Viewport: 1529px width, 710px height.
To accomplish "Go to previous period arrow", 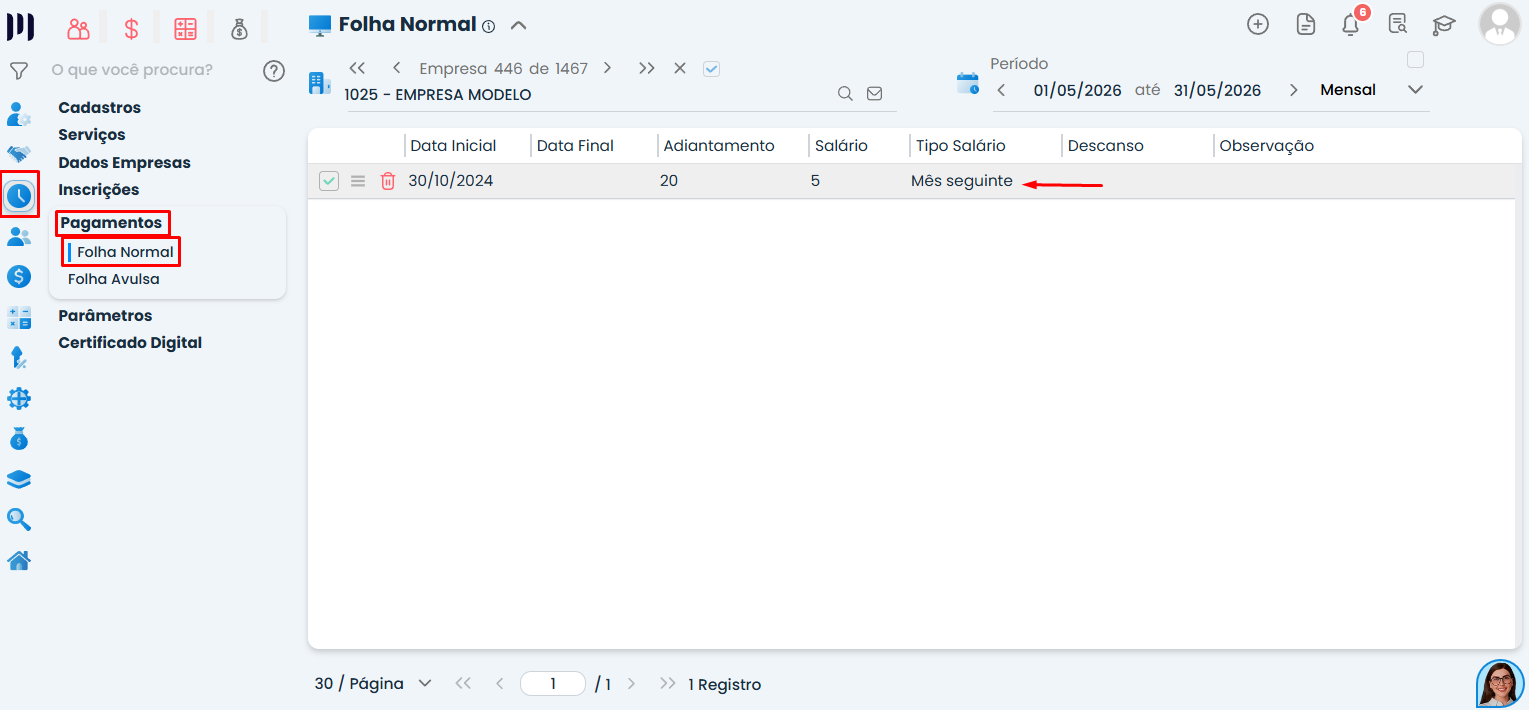I will click(x=1001, y=90).
